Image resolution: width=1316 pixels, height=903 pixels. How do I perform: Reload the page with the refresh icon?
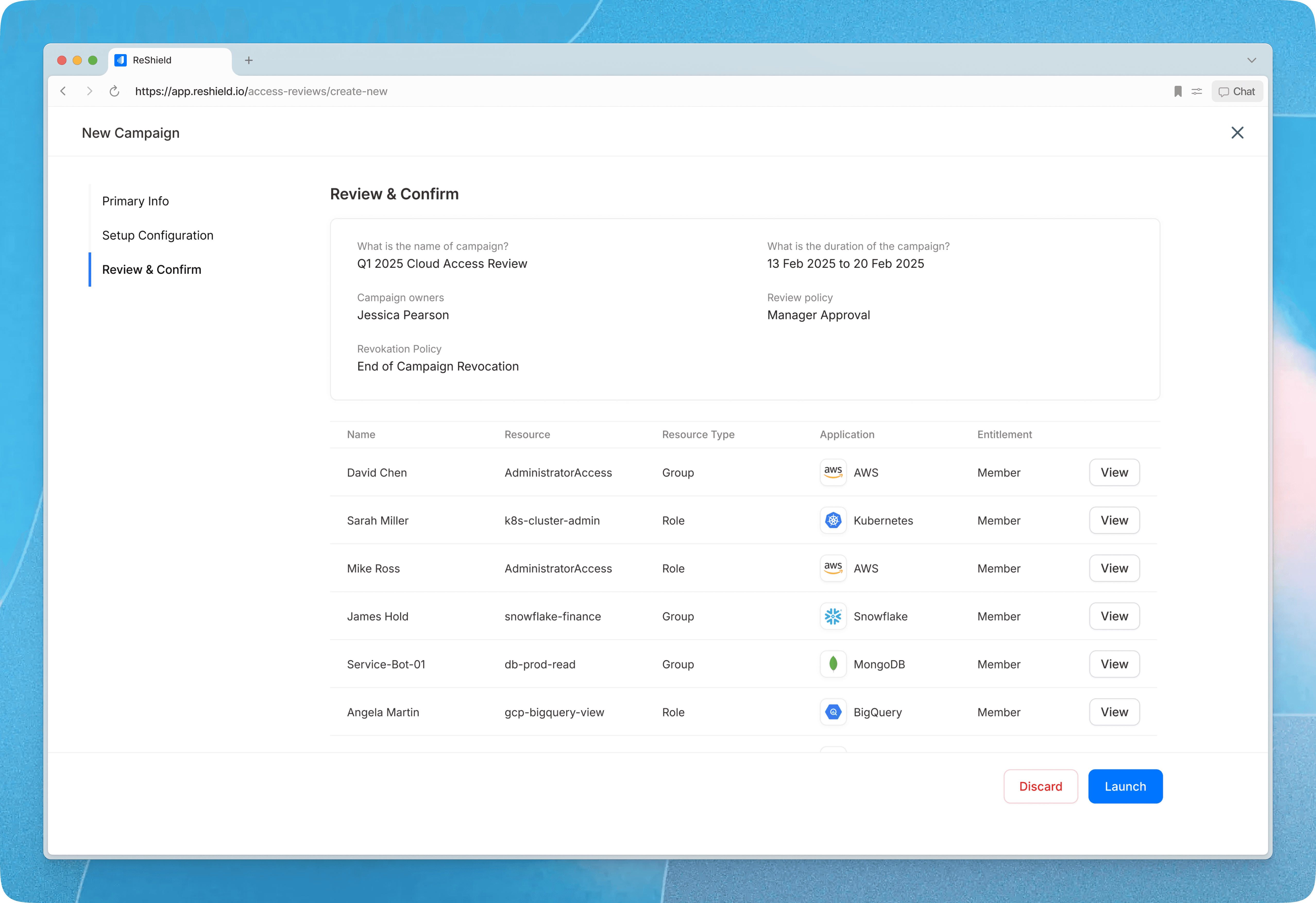(x=114, y=91)
